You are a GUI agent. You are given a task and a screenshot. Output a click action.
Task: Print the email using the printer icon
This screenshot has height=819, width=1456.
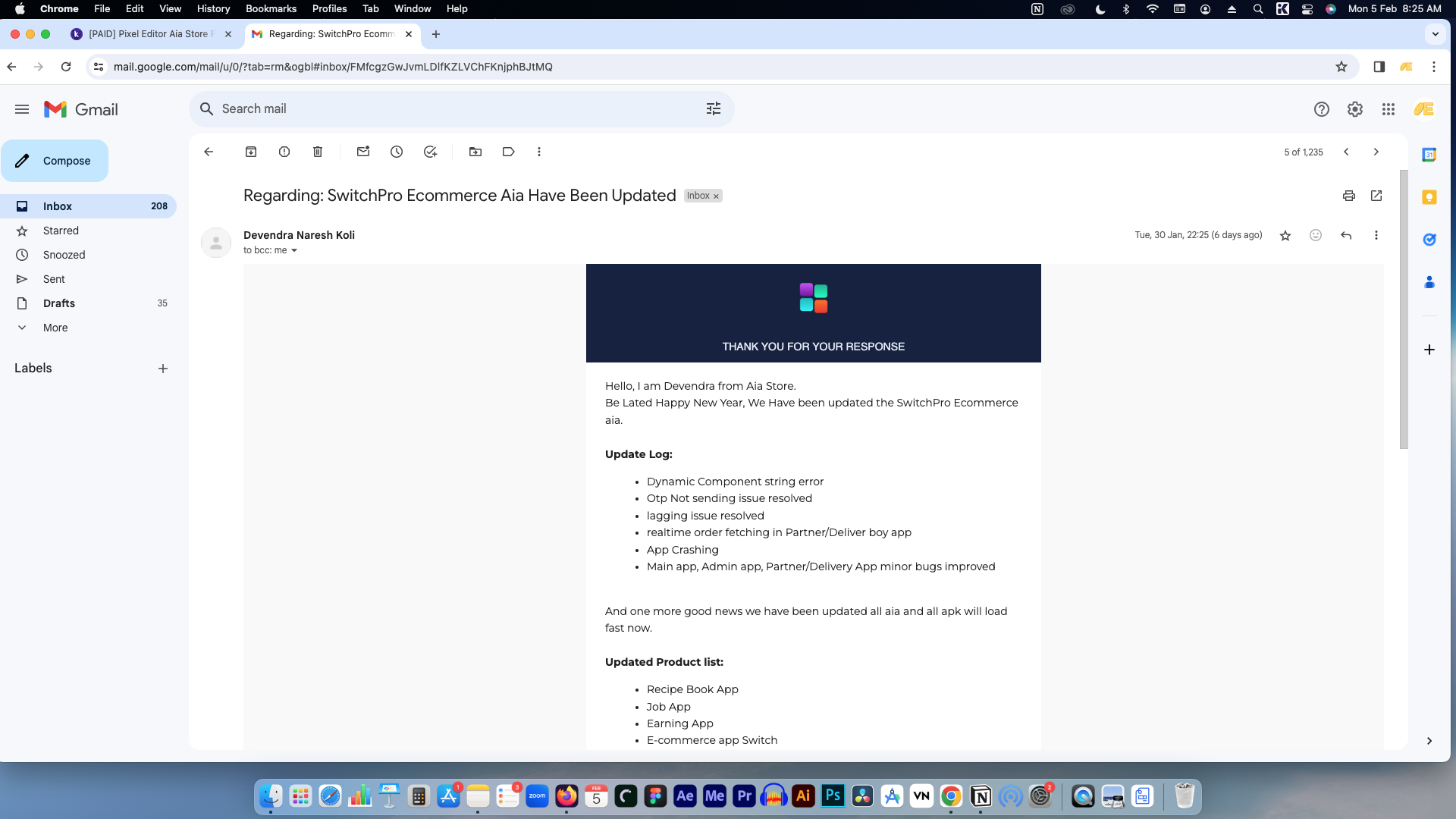point(1348,196)
